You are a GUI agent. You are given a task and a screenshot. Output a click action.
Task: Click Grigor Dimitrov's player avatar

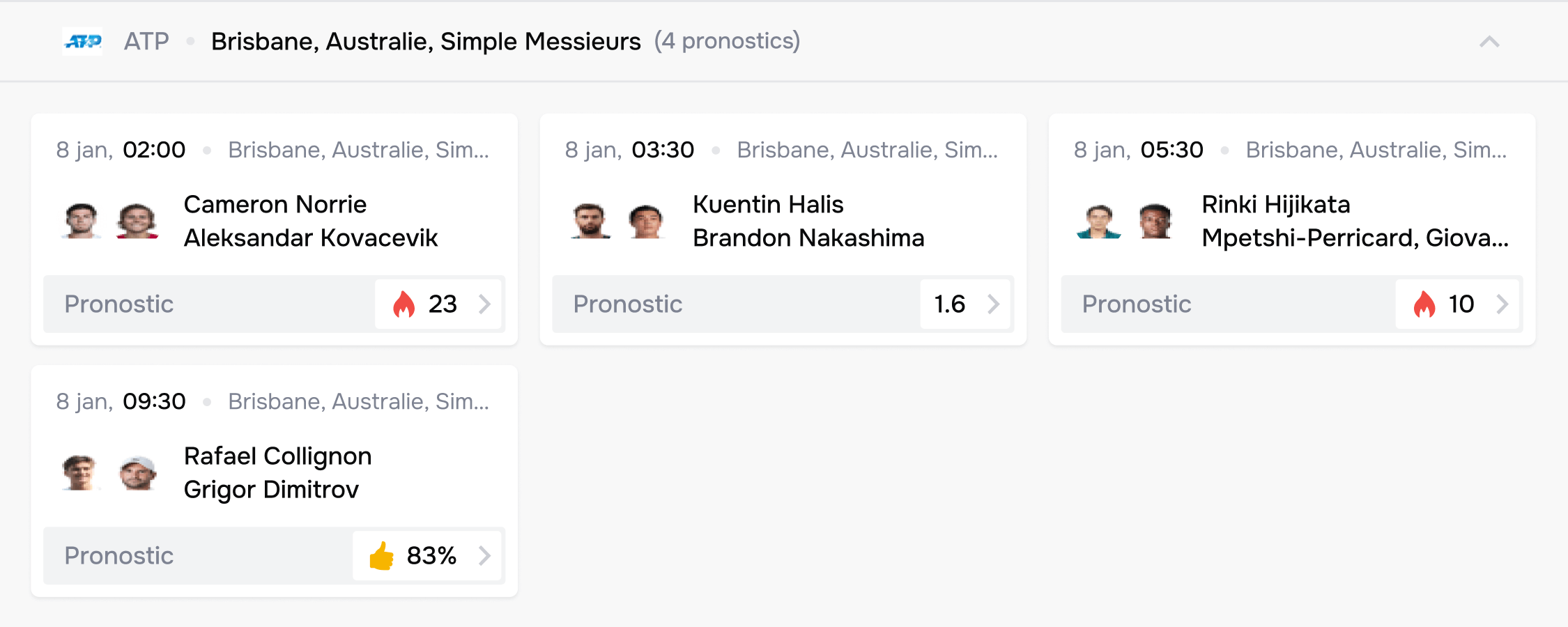[x=137, y=473]
